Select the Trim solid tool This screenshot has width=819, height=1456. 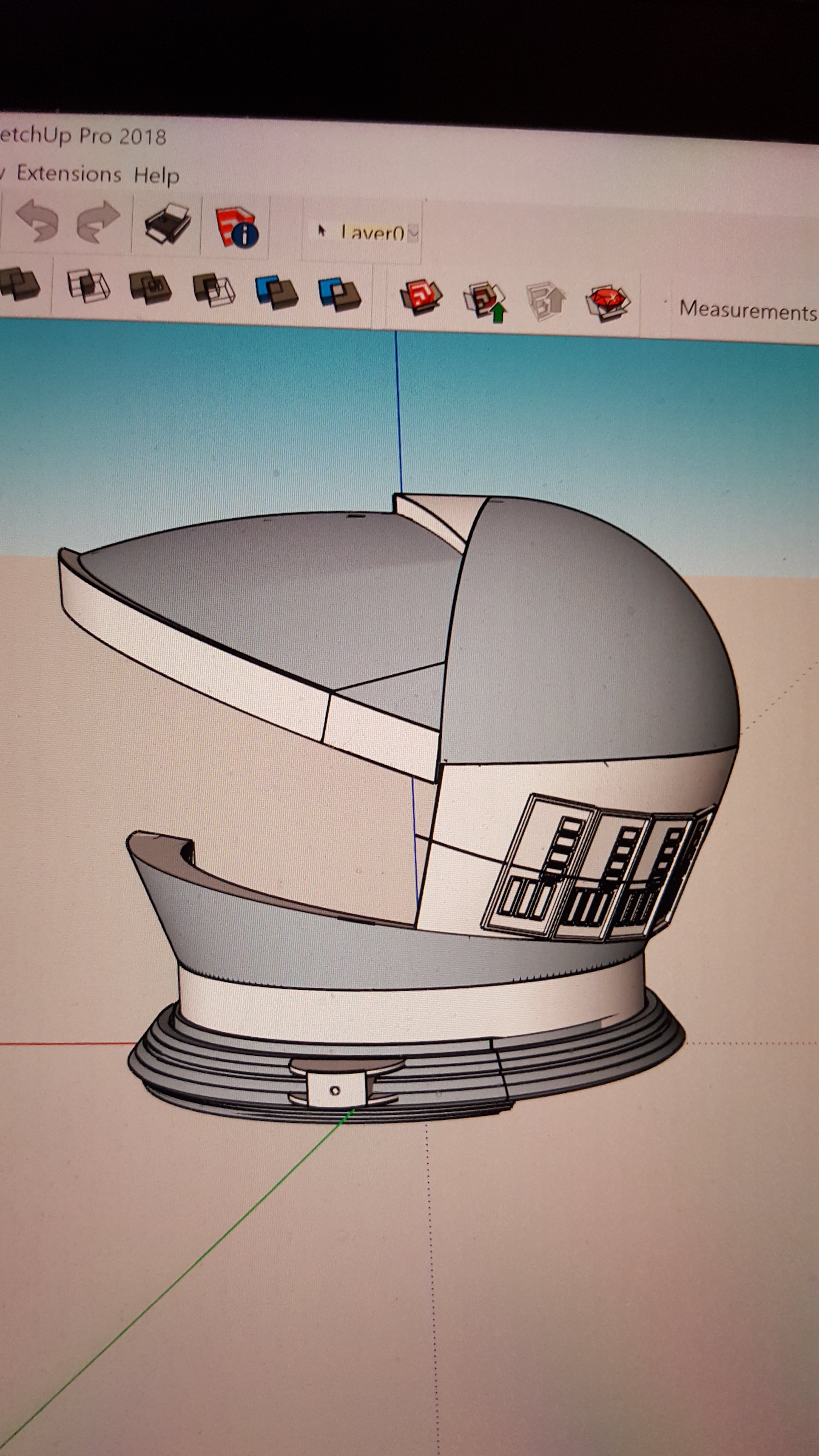coord(277,292)
